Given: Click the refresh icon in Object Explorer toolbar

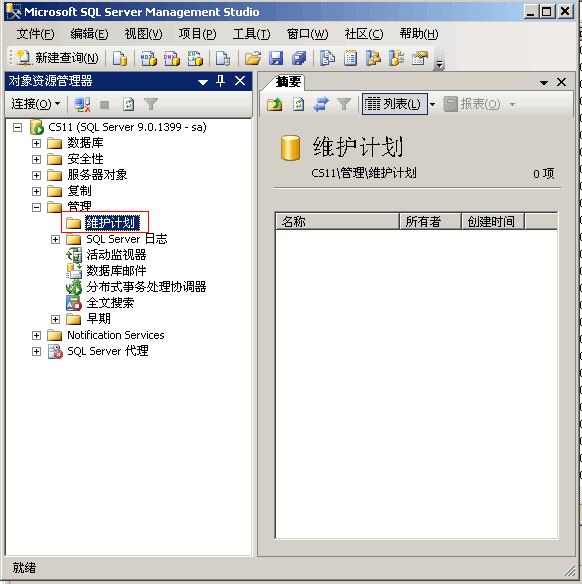Looking at the screenshot, I should pos(128,104).
